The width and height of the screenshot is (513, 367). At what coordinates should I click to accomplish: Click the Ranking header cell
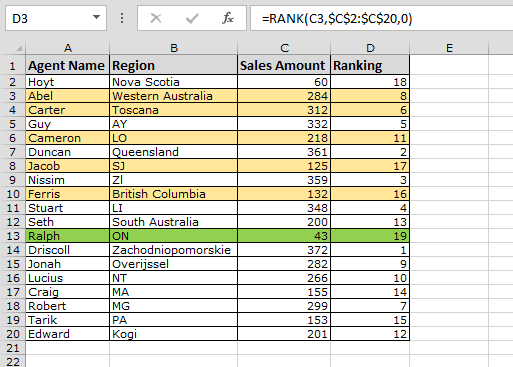point(370,65)
